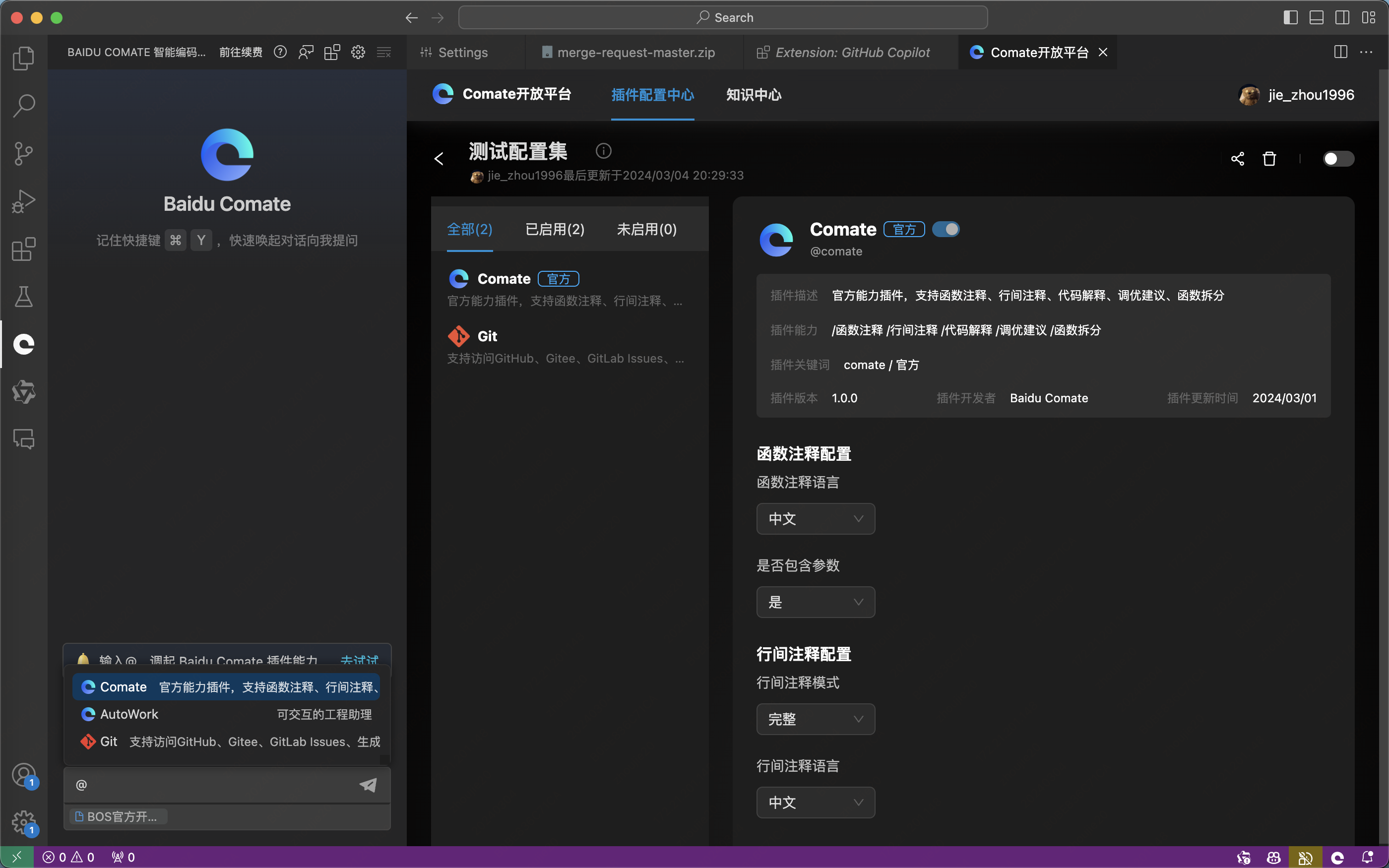This screenshot has height=868, width=1389.
Task: Select Git plugin in plugin list
Action: 569,347
